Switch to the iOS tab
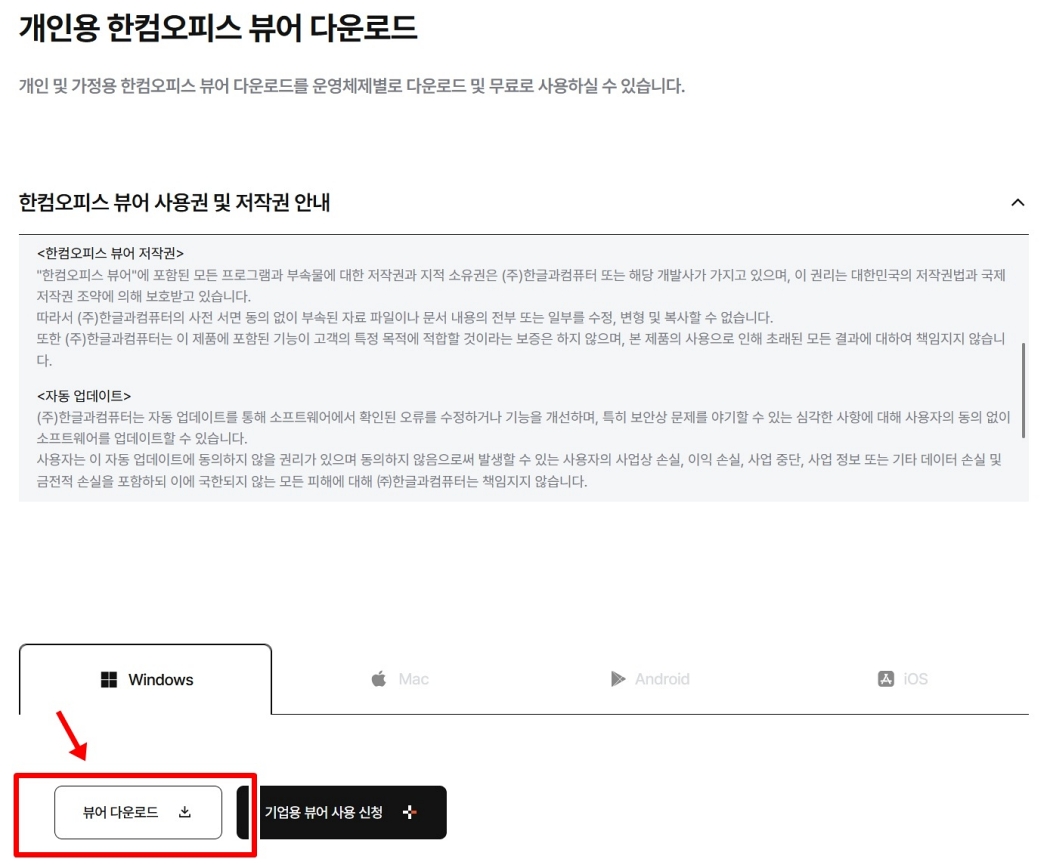The image size is (1050, 865). pos(903,679)
